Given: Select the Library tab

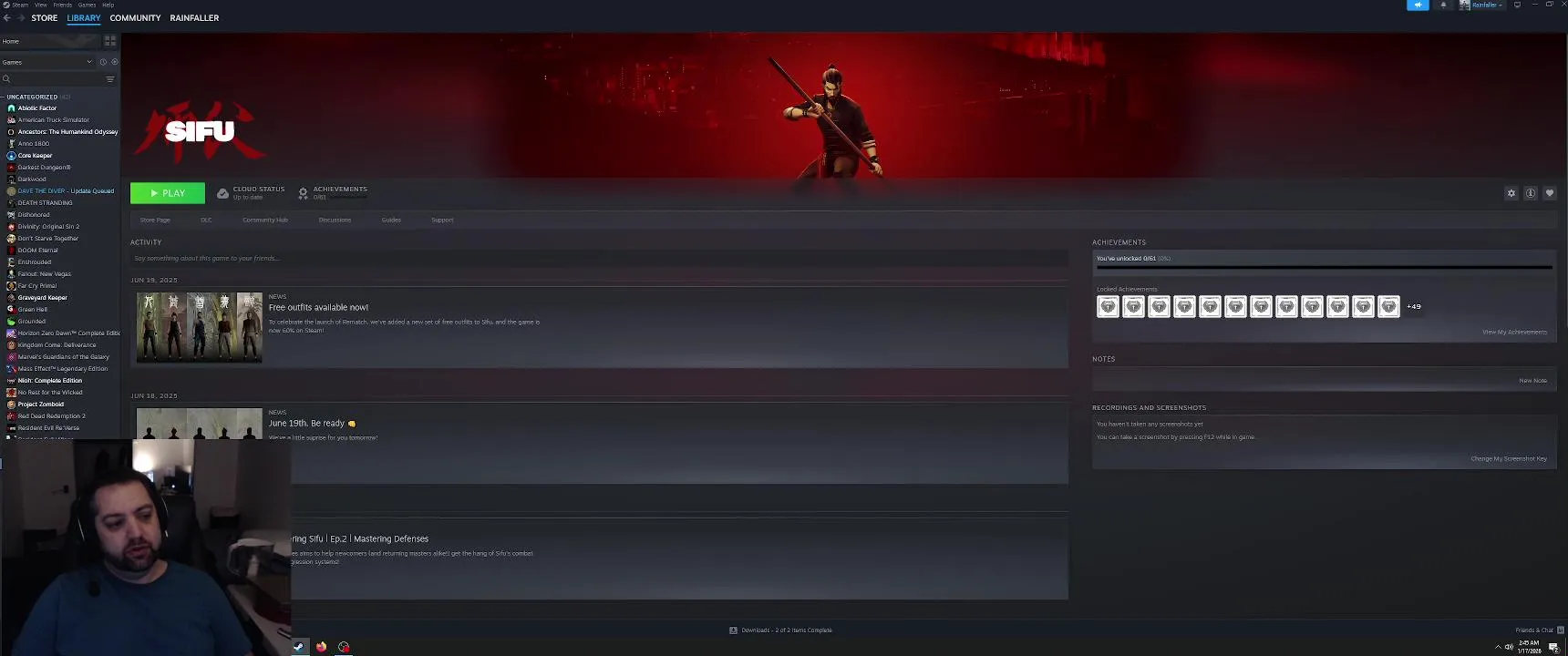Looking at the screenshot, I should pyautogui.click(x=84, y=17).
